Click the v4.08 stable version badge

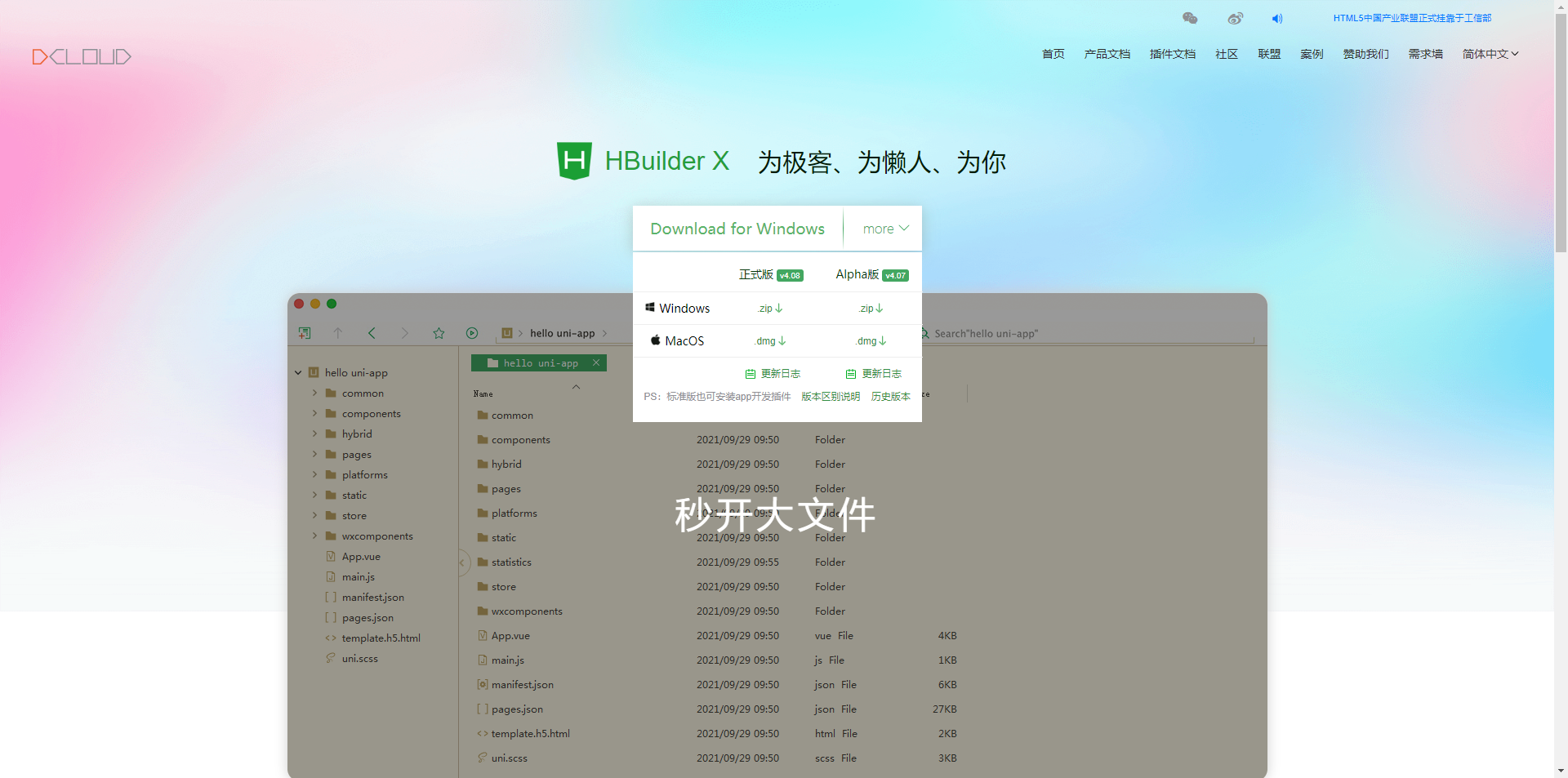click(x=790, y=276)
